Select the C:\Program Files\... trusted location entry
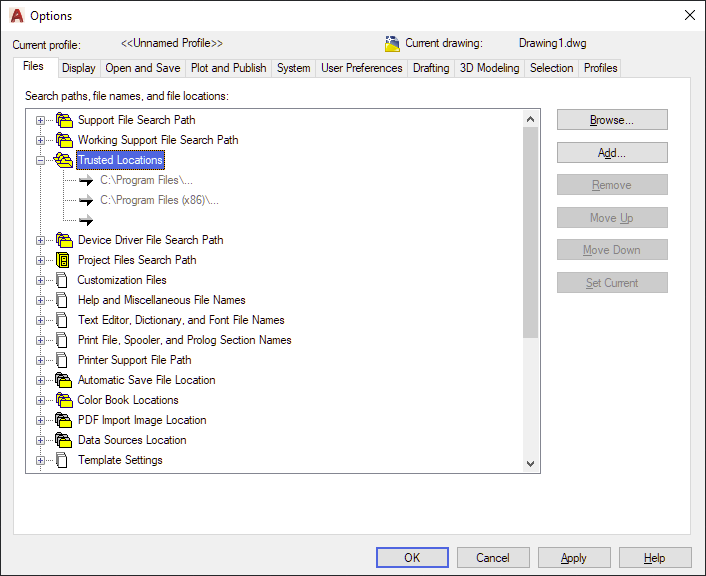This screenshot has height=576, width=706. pyautogui.click(x=146, y=180)
